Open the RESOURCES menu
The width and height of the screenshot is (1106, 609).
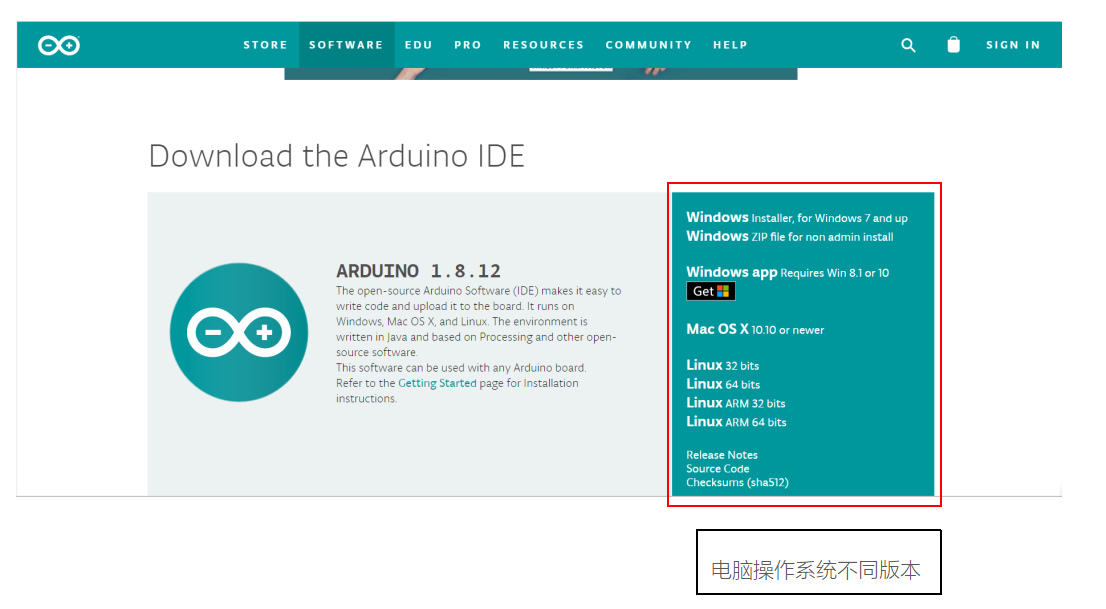(x=544, y=45)
